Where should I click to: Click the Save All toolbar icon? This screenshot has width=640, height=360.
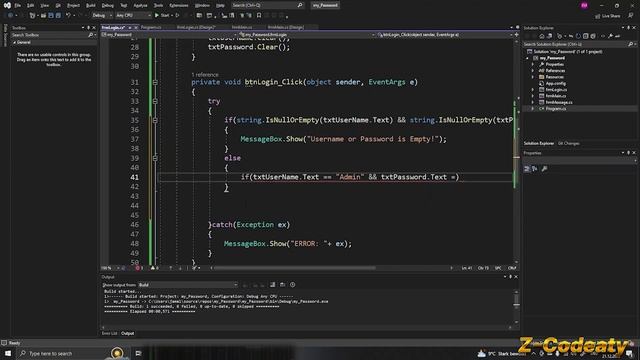pos(58,16)
